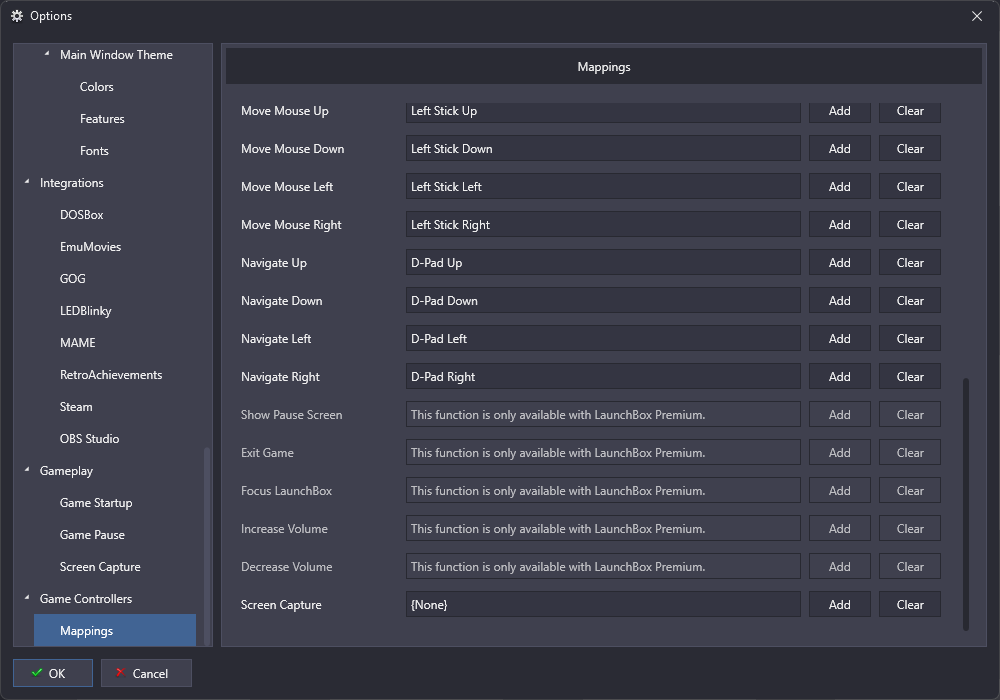Click the Left Stick Right mapping field

click(x=603, y=224)
